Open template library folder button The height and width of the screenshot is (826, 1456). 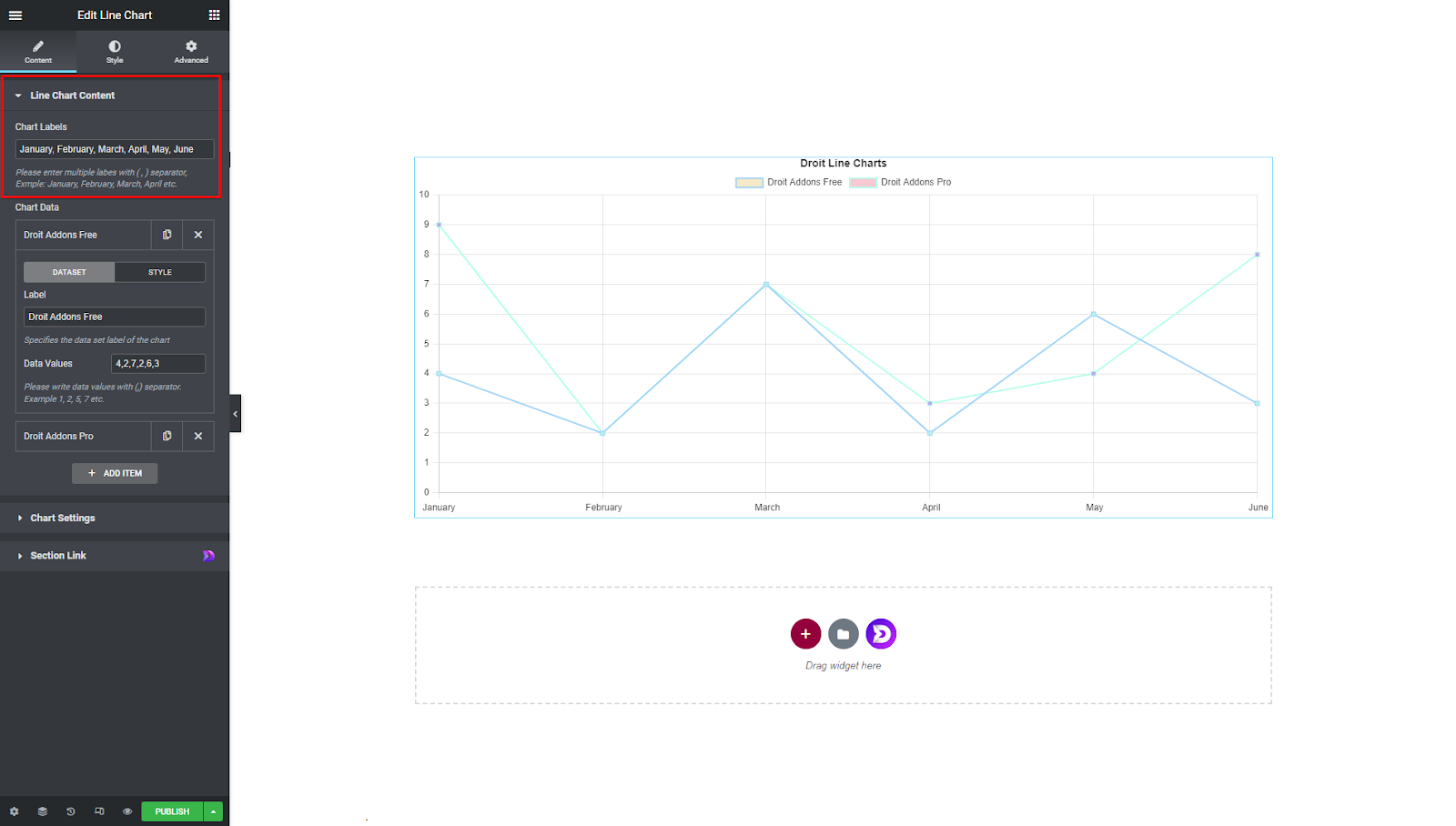pos(844,634)
